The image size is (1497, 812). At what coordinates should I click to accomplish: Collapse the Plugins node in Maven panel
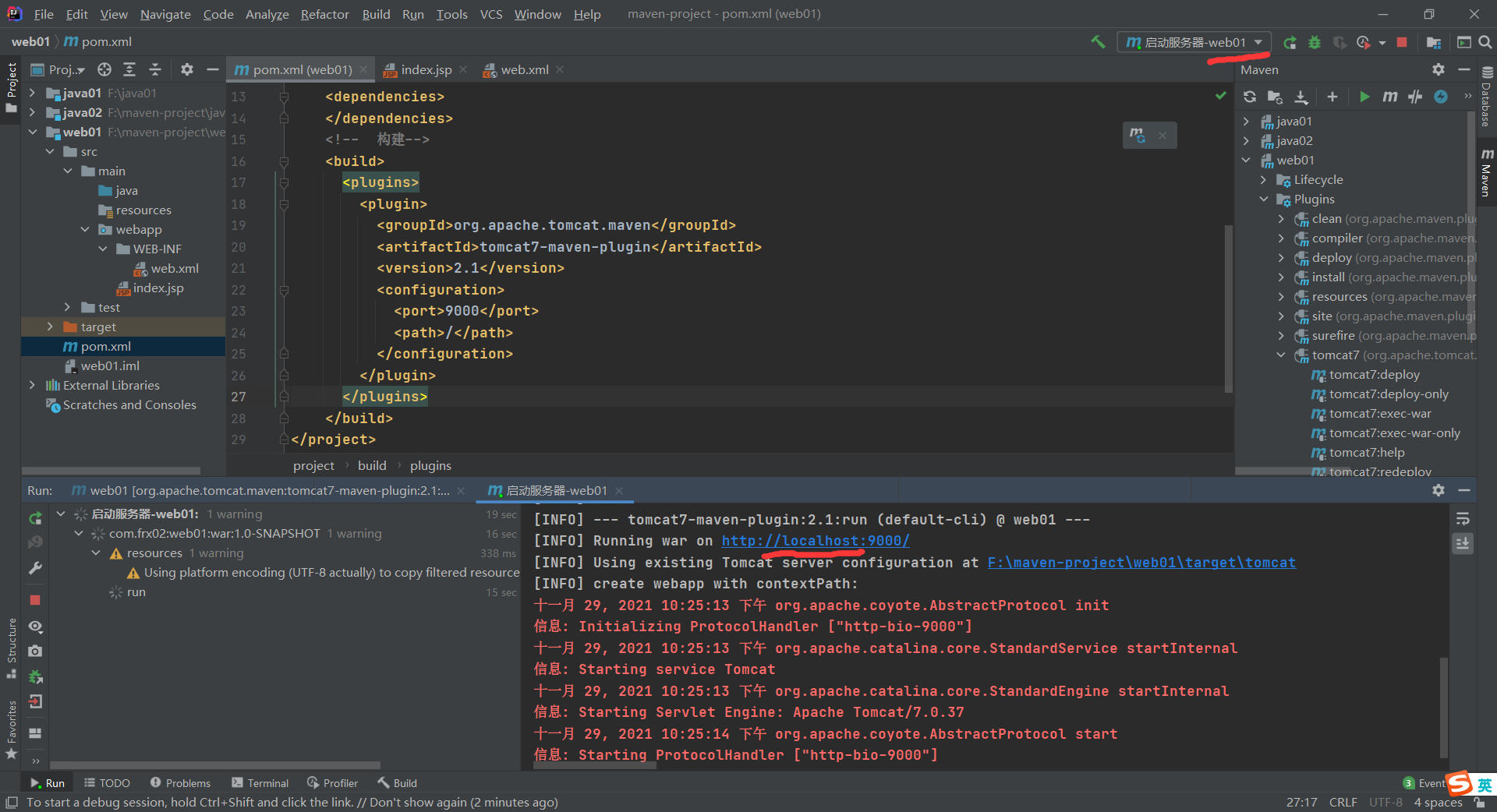pyautogui.click(x=1264, y=199)
